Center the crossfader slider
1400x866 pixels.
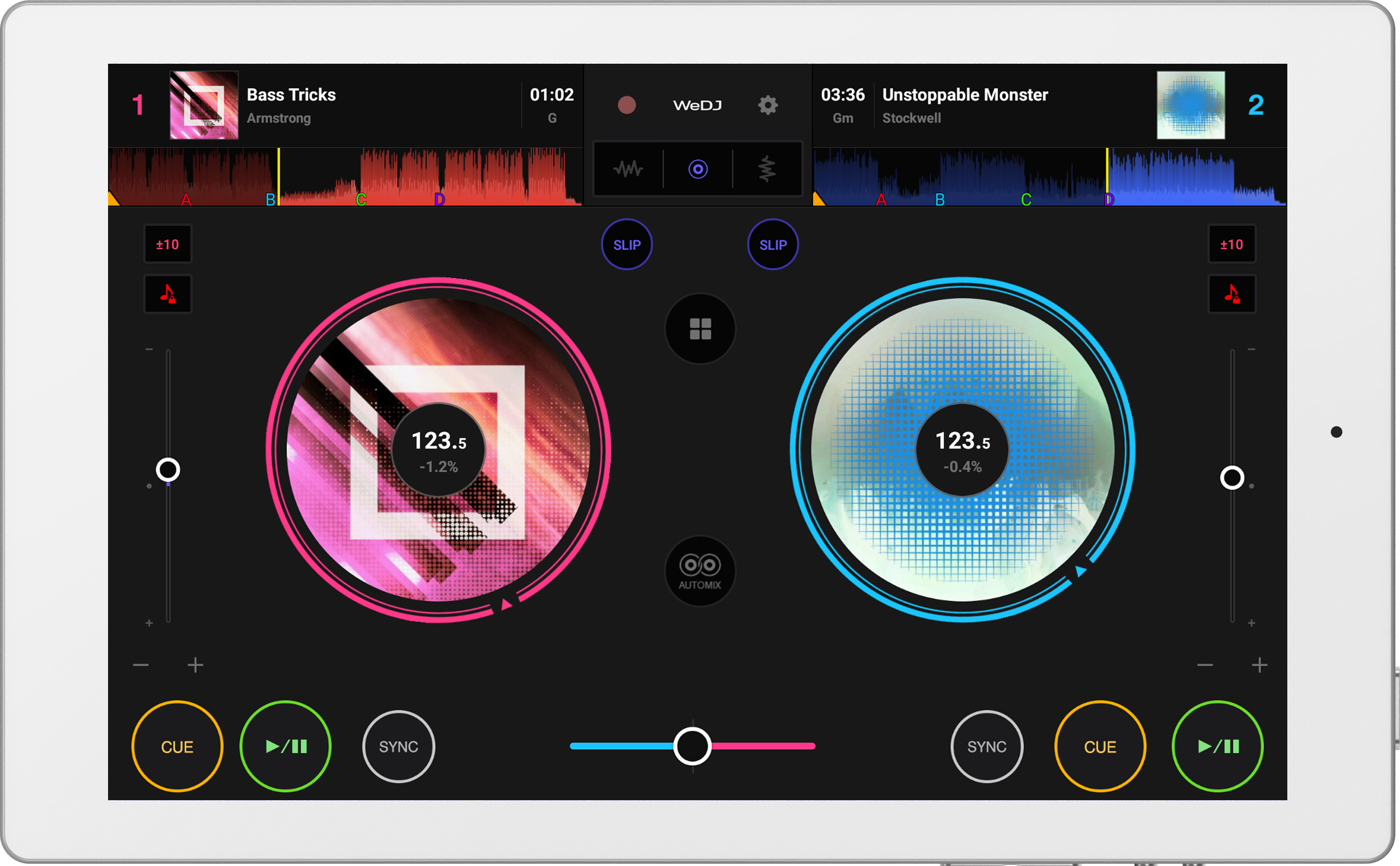692,745
